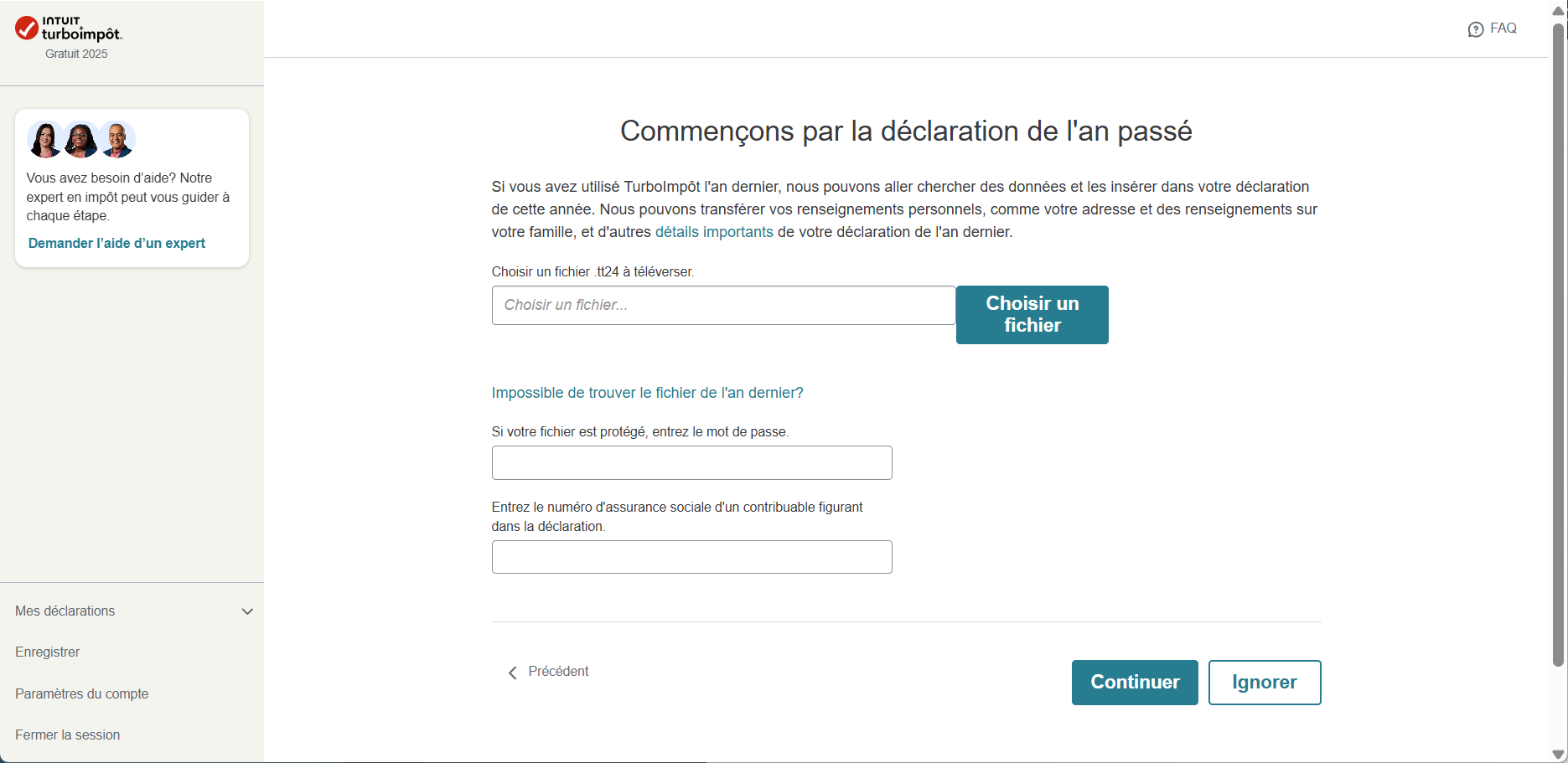Click the Précédent back arrow icon
The image size is (1568, 763).
(512, 673)
